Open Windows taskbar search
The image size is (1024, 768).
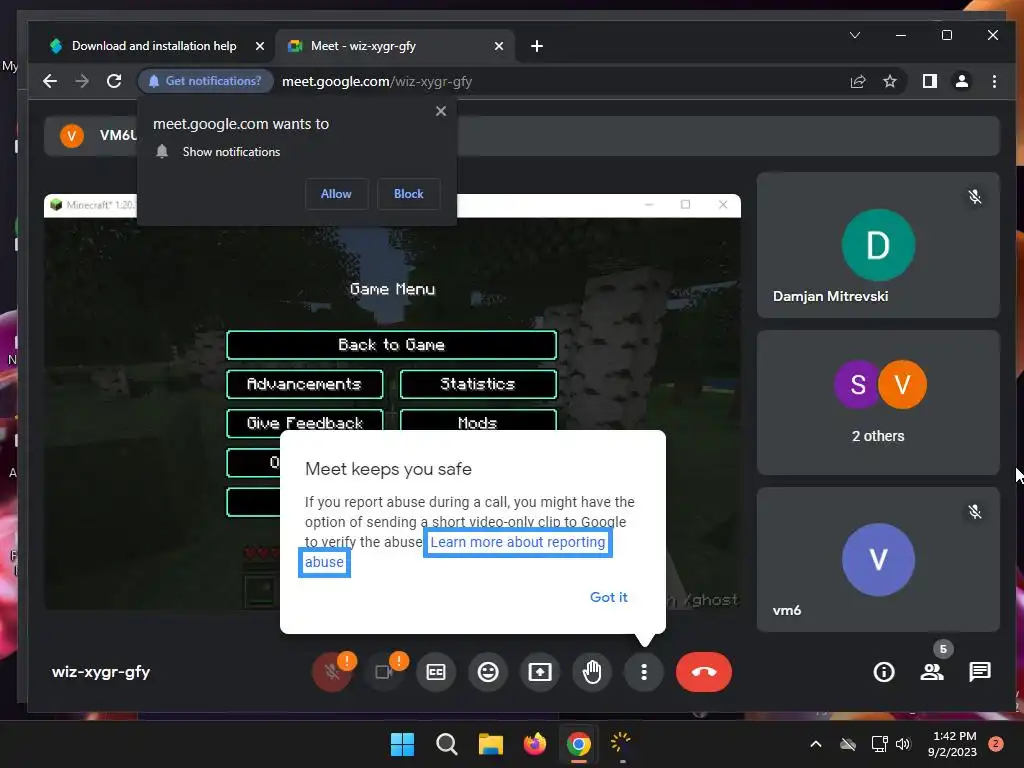pos(447,744)
